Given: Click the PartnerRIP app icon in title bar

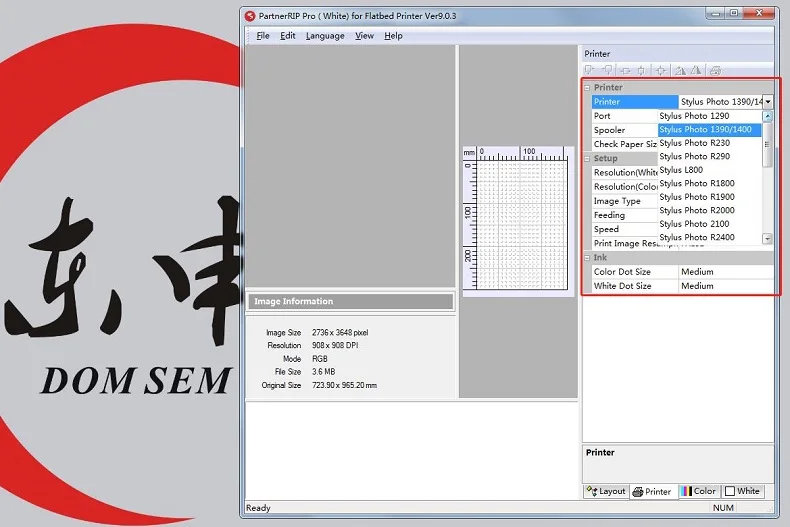Looking at the screenshot, I should 250,16.
